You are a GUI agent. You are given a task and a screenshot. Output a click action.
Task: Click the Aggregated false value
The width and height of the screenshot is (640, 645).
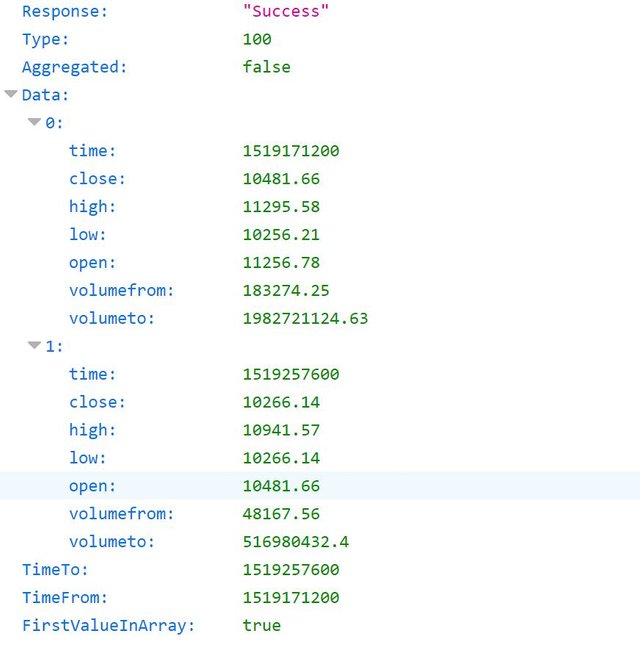[x=266, y=68]
